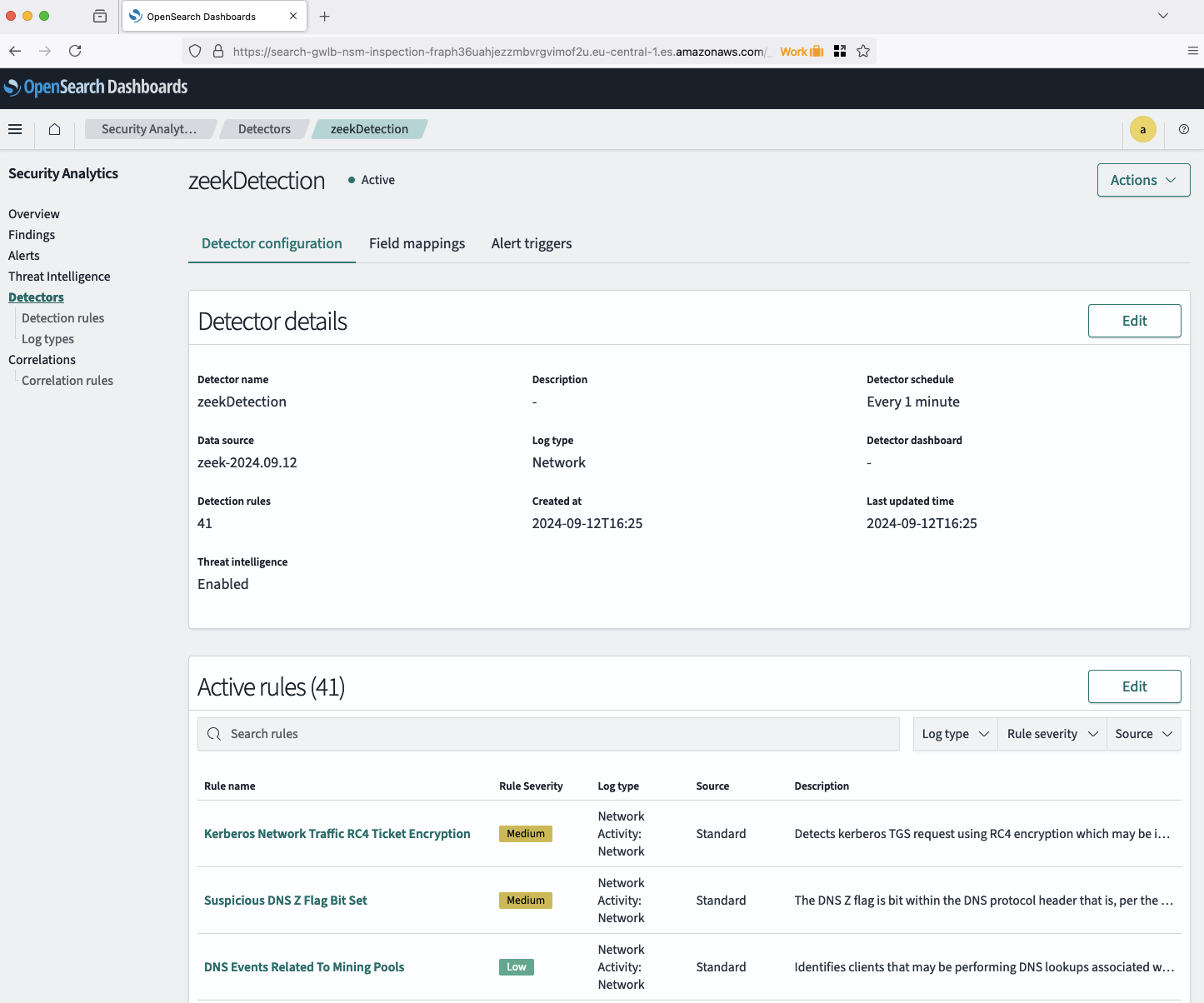
Task: Click the home icon in the breadcrumb bar
Action: tap(54, 129)
